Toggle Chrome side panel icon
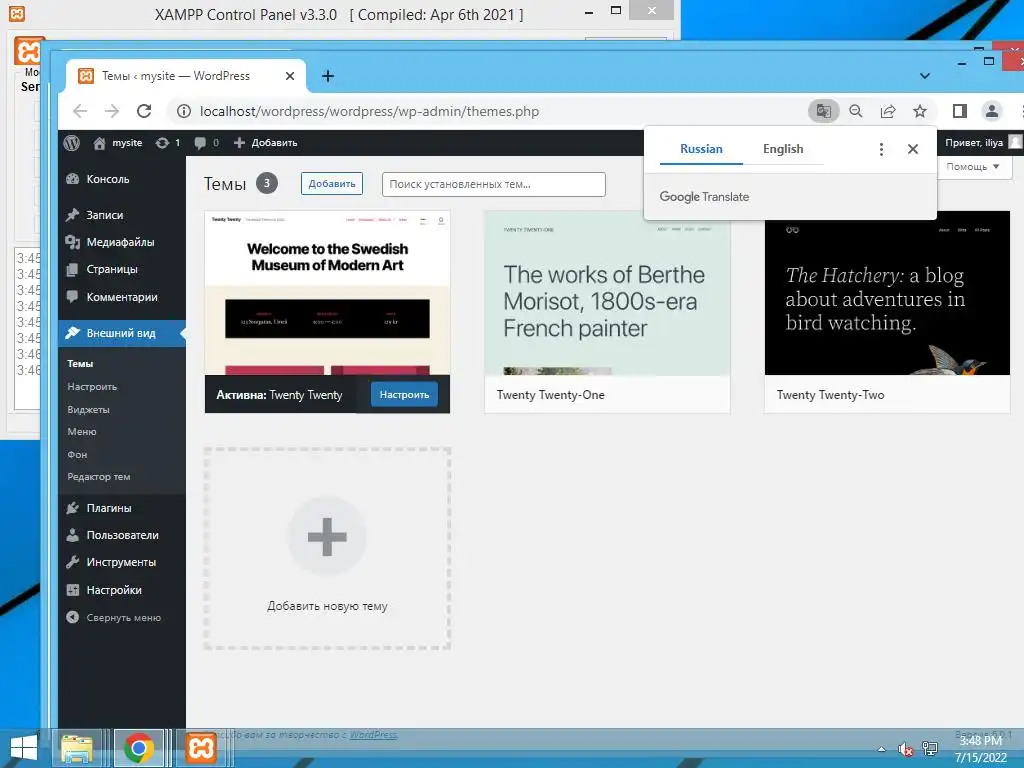The height and width of the screenshot is (768, 1024). click(x=959, y=111)
